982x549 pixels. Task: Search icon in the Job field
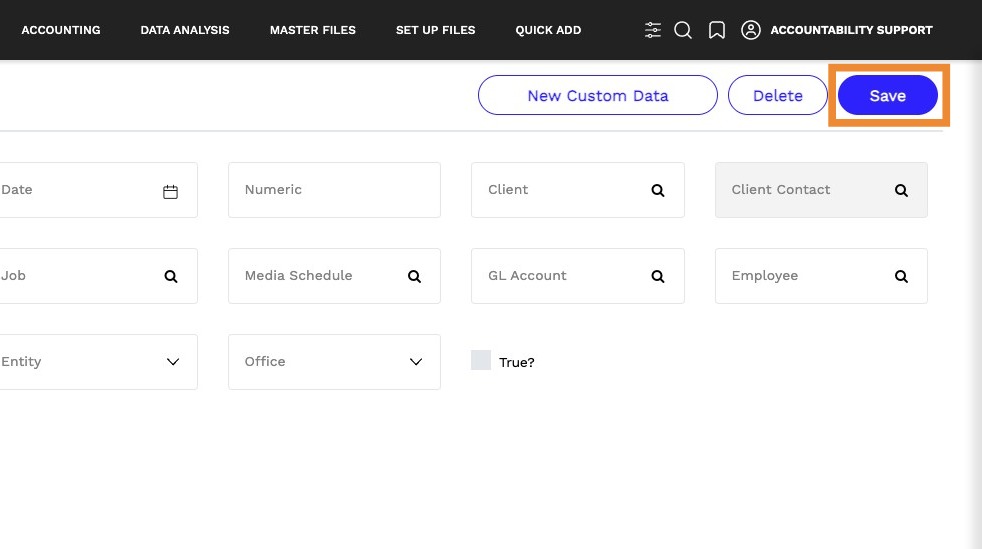point(171,276)
